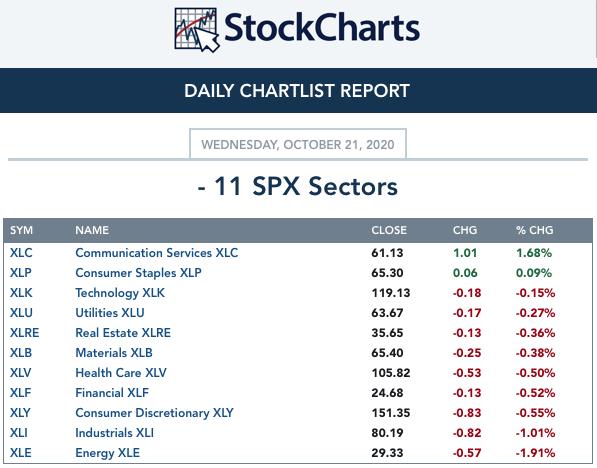
Task: Click Real Estate XLRE link
Action: (123, 333)
